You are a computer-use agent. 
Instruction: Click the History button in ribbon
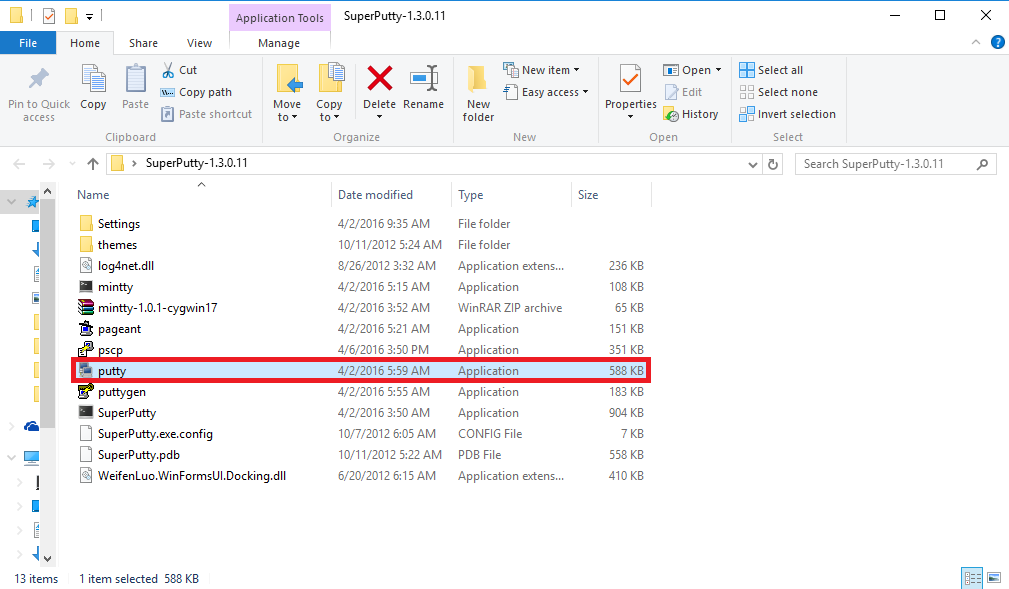tap(691, 114)
